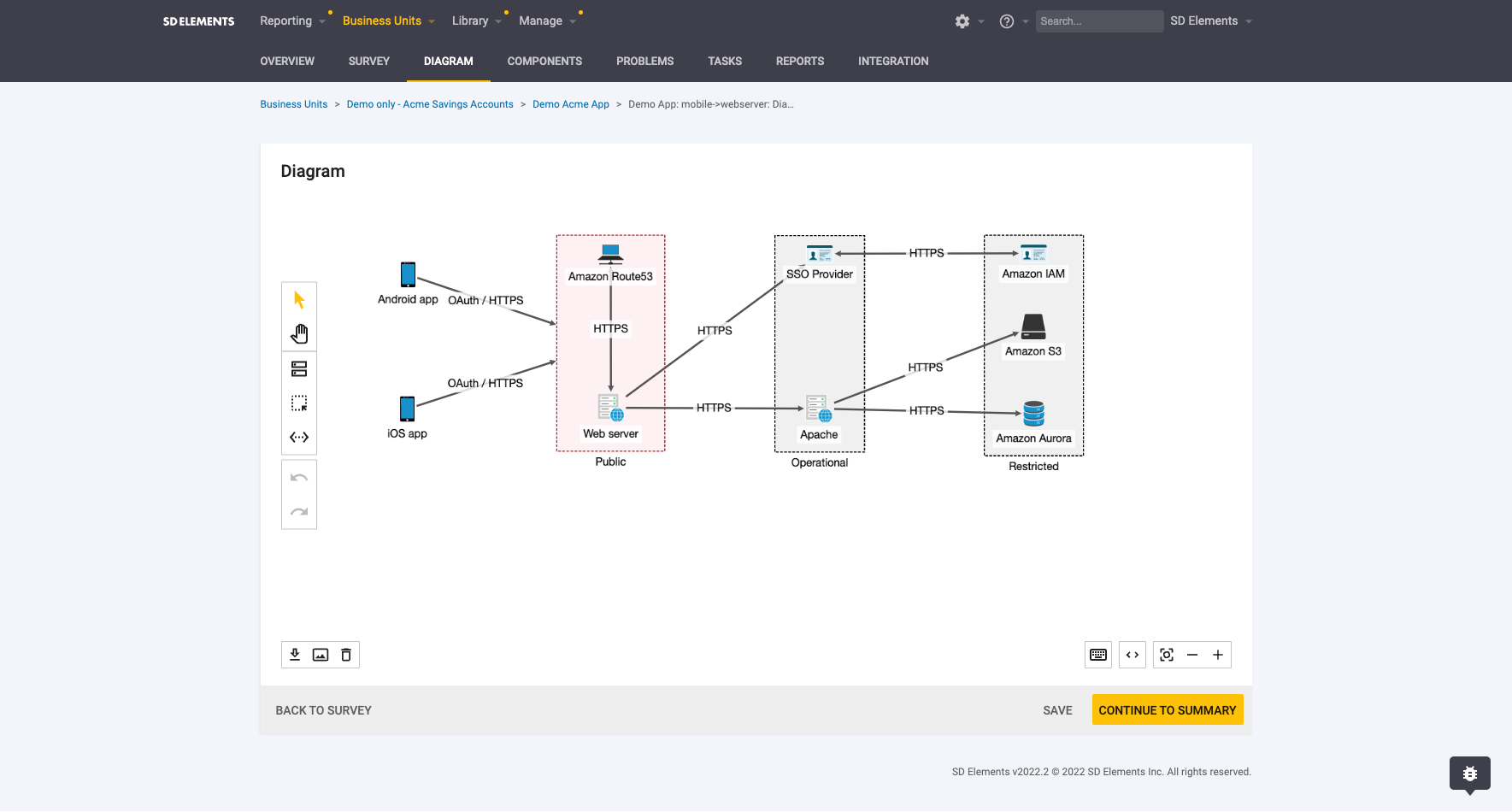Pick the data flow connector tool
This screenshot has width=1512, height=812.
(x=299, y=438)
